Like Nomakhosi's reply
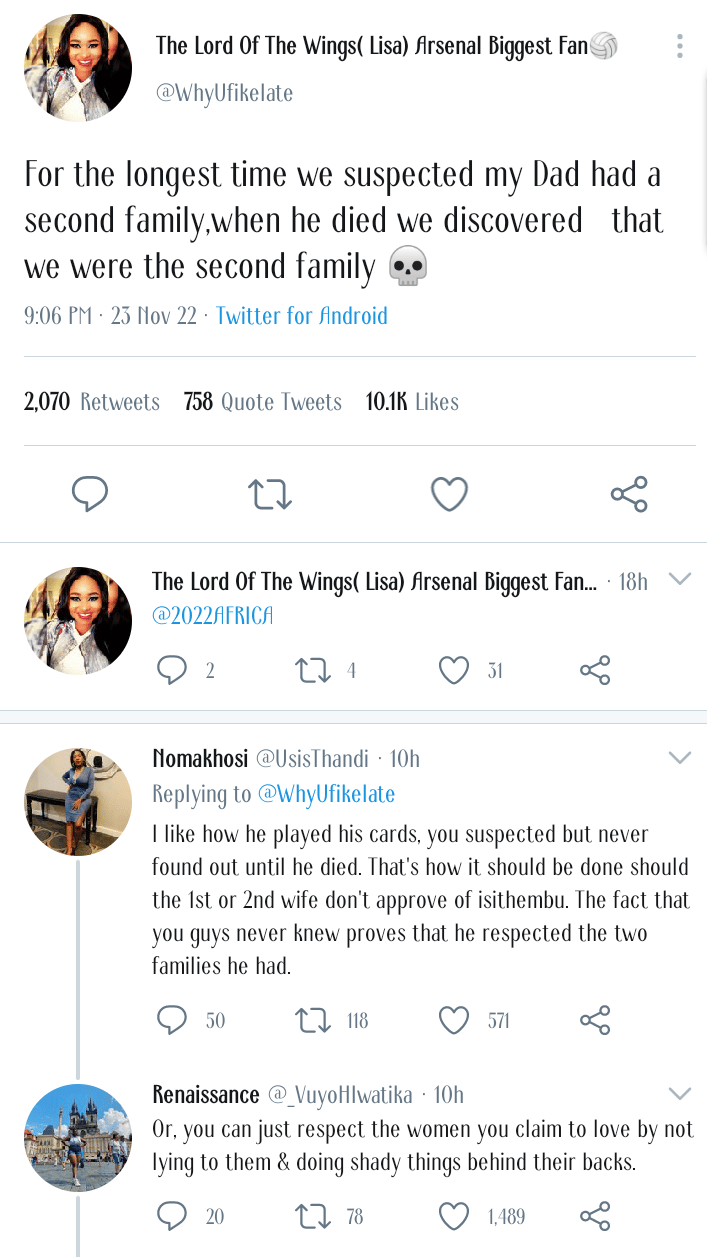 click(455, 1020)
